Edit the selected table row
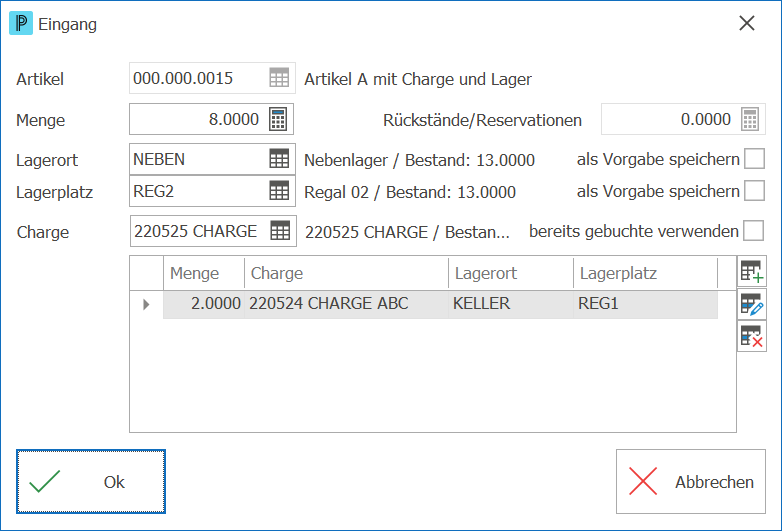Screen dimensions: 782x531 [x=752, y=304]
